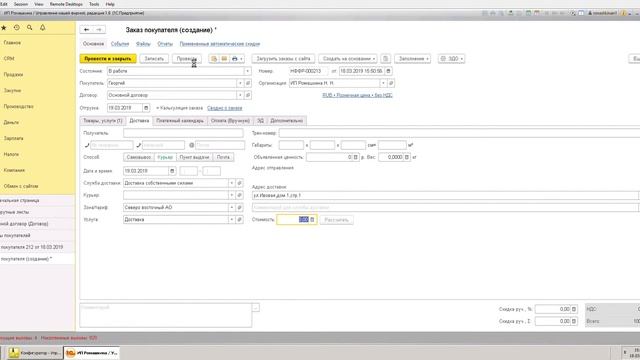Click the Адрес доставки field
This screenshot has height=360, width=640.
pyautogui.click(x=446, y=196)
